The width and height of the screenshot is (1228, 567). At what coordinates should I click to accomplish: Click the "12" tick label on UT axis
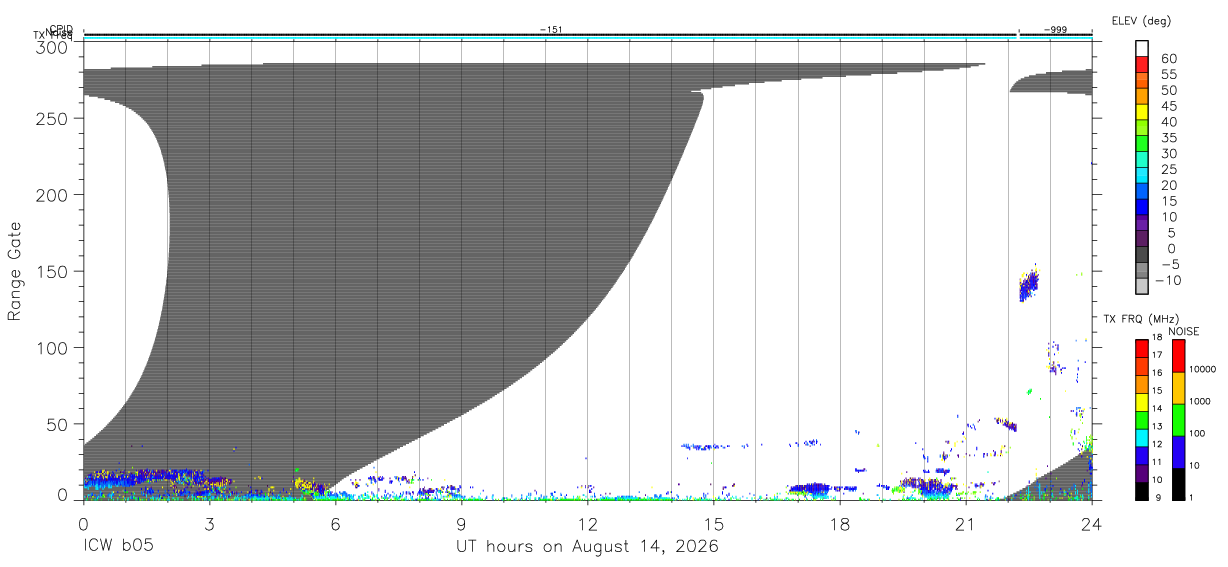[x=587, y=524]
